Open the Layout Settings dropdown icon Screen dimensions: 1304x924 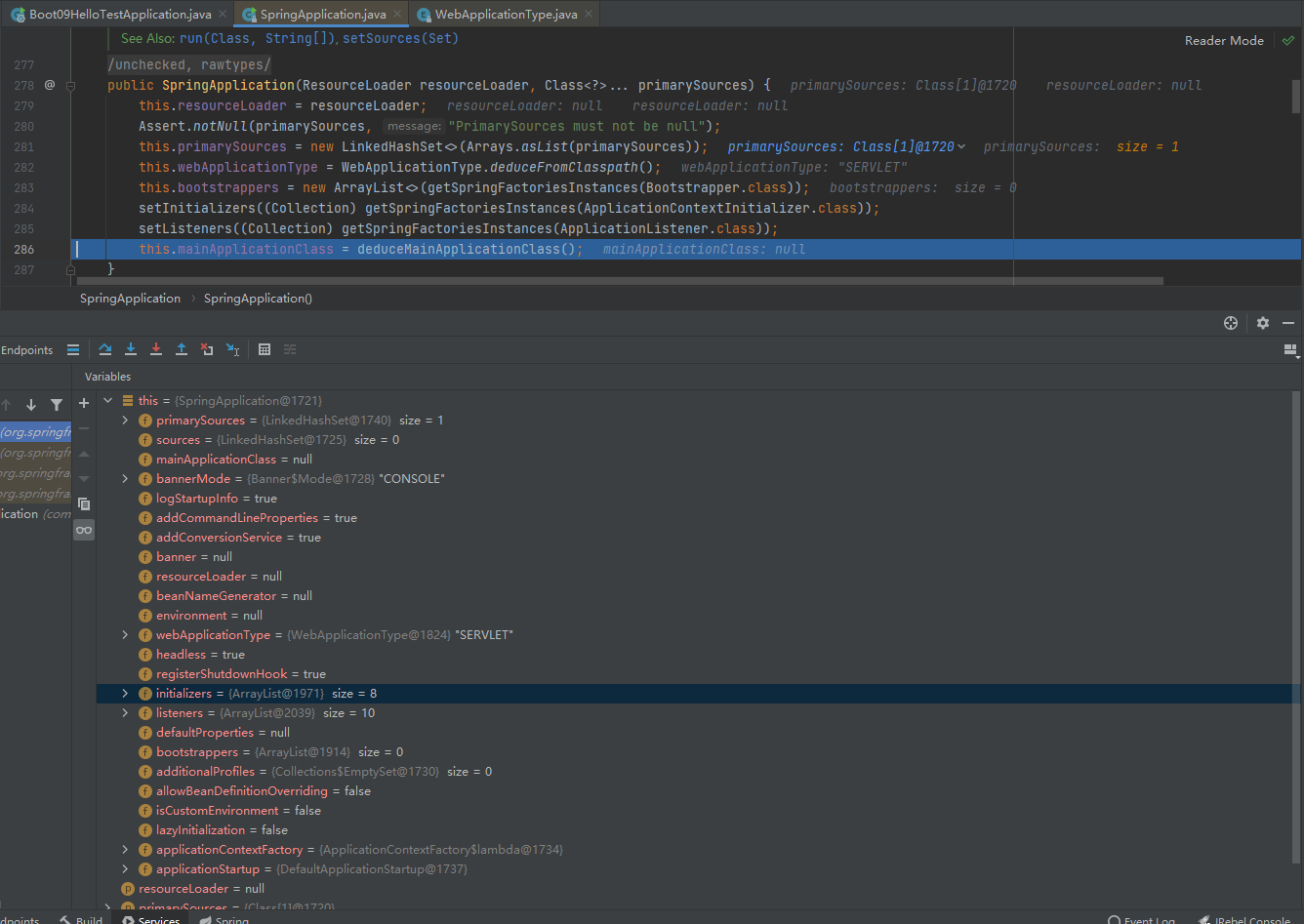coord(1291,349)
